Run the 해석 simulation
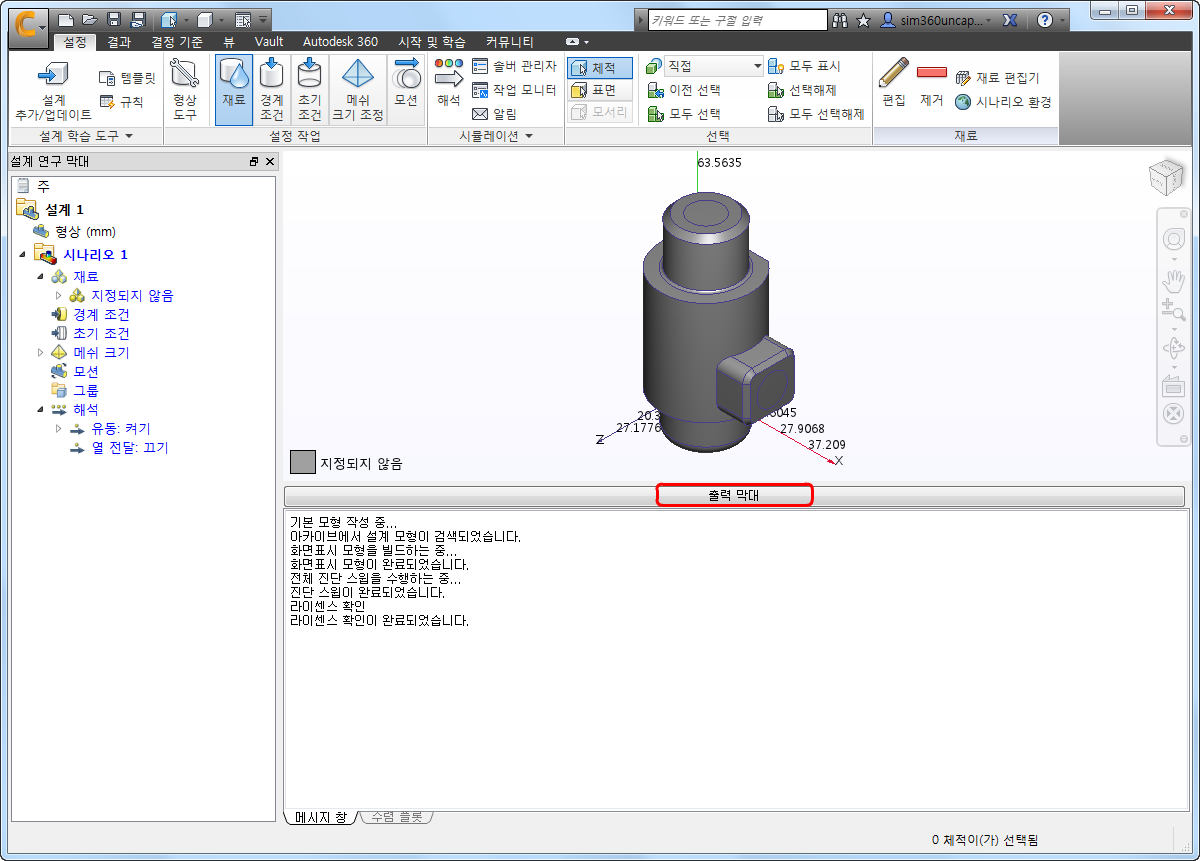Image resolution: width=1200 pixels, height=861 pixels. tap(448, 83)
